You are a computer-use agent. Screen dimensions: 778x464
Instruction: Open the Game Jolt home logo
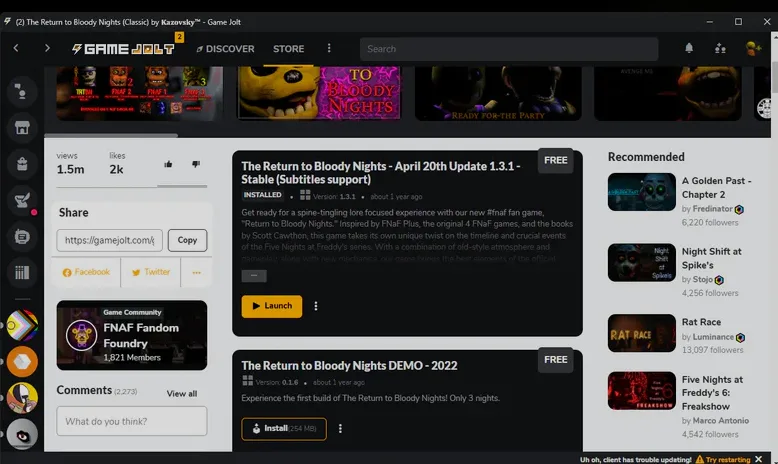123,49
